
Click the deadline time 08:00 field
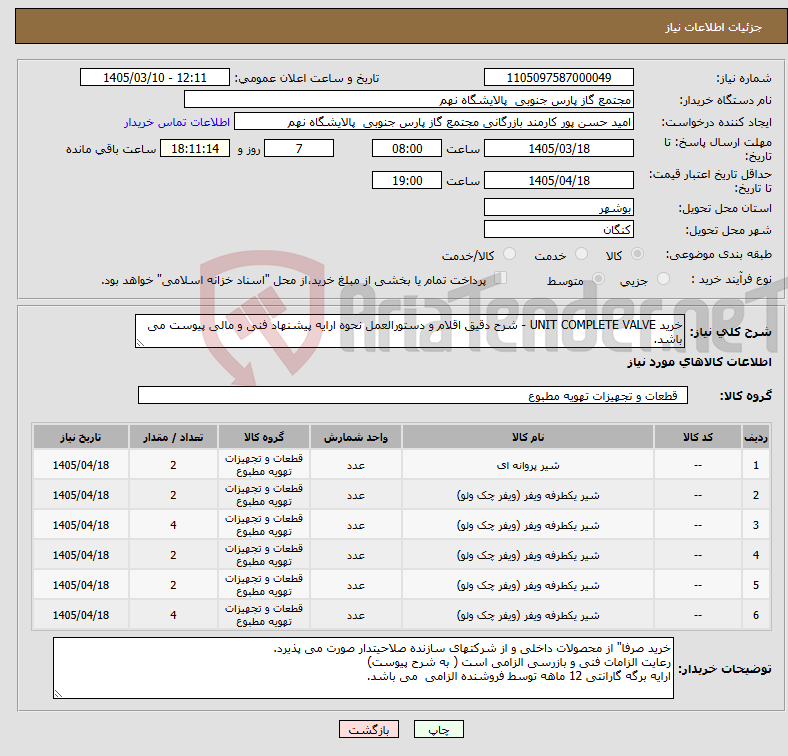click(407, 148)
